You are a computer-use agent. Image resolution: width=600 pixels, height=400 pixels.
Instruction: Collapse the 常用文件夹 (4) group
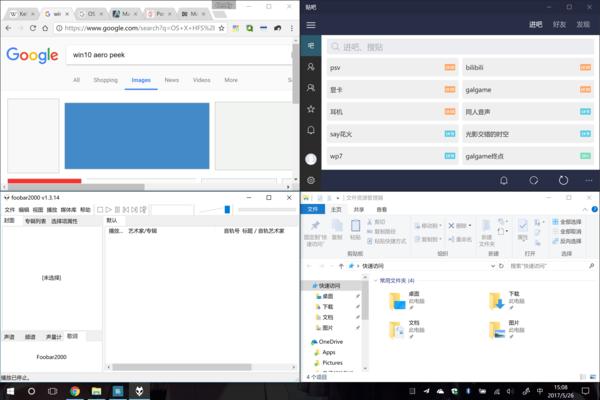click(375, 281)
